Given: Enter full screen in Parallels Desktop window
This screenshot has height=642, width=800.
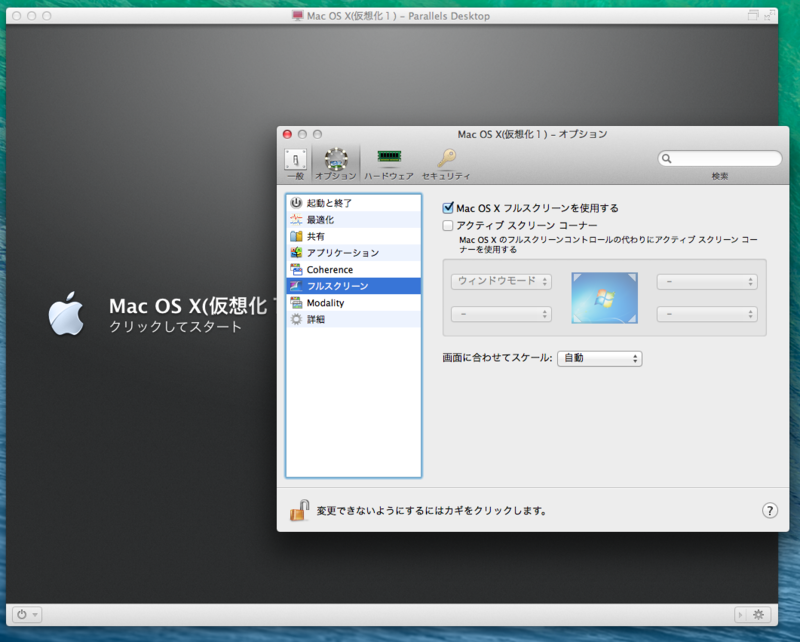Looking at the screenshot, I should [x=769, y=15].
